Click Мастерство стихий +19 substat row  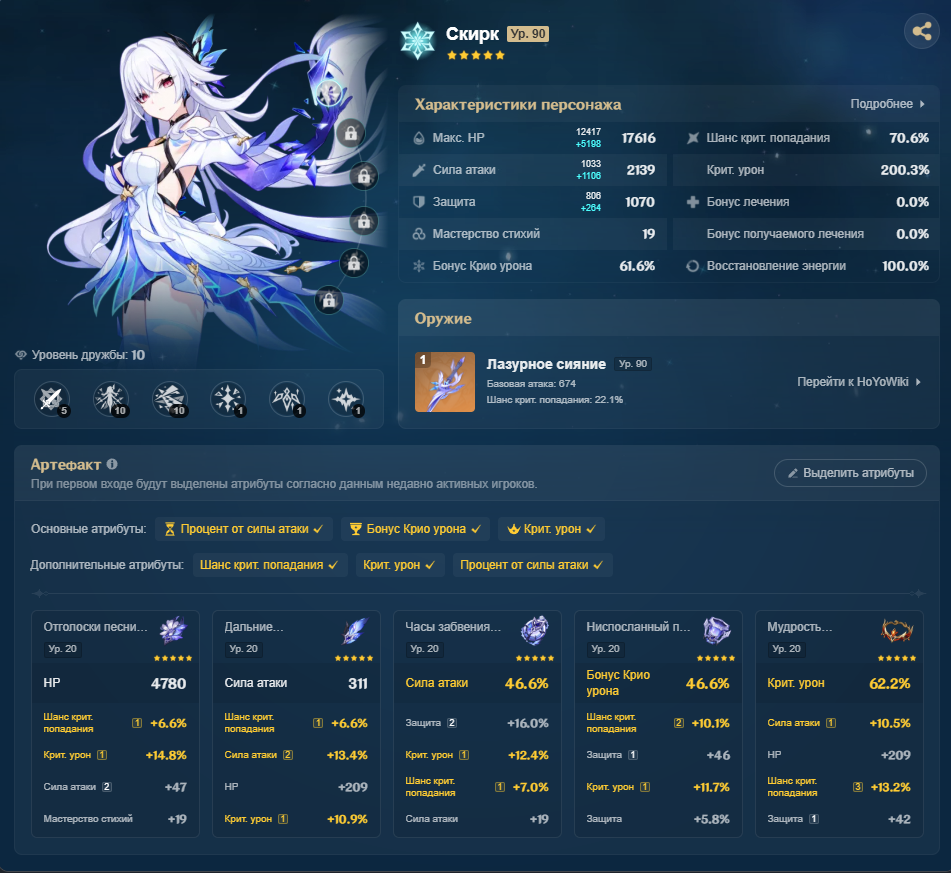115,819
